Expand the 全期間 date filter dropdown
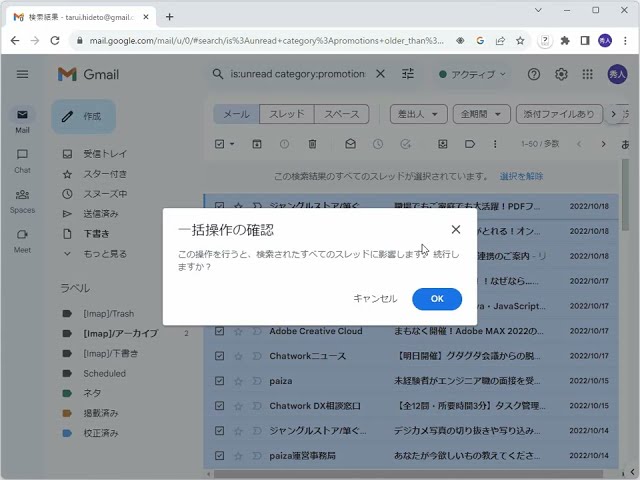The width and height of the screenshot is (640, 480). coord(481,114)
